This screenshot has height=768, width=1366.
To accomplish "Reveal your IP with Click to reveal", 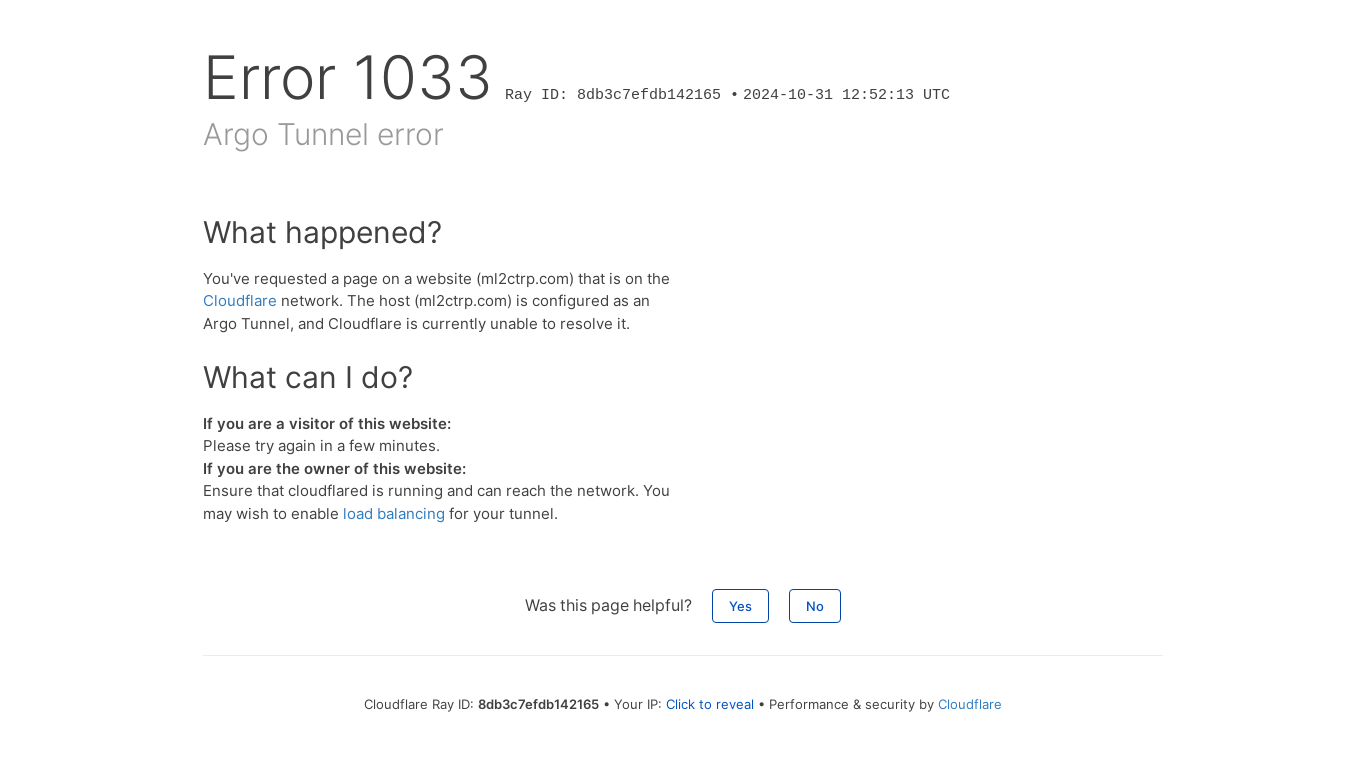I will (x=710, y=705).
